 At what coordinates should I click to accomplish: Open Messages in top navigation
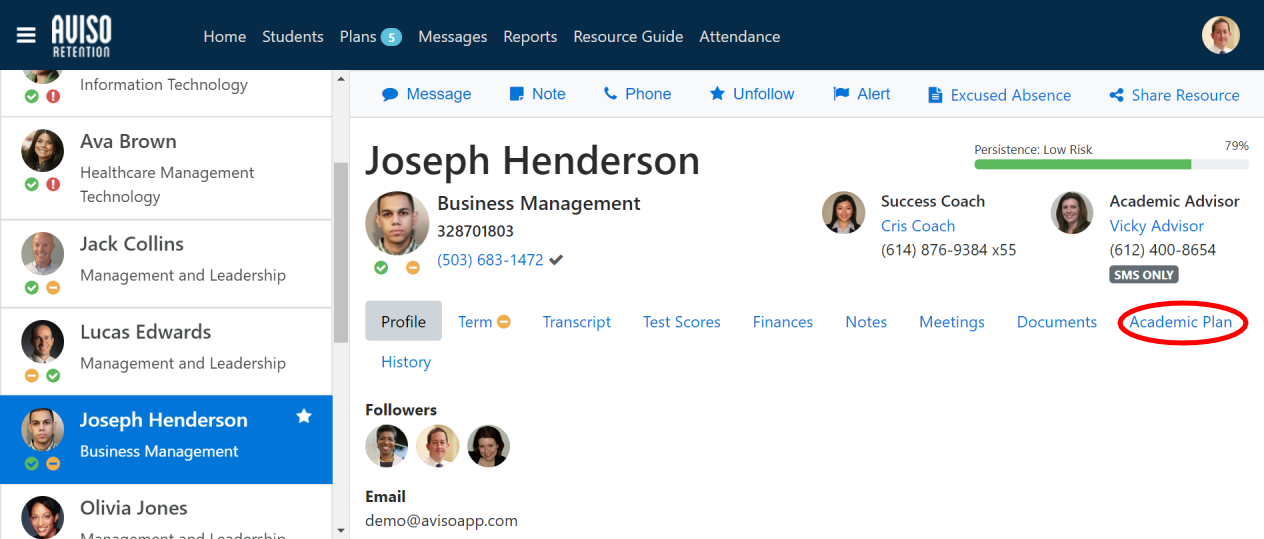tap(452, 36)
